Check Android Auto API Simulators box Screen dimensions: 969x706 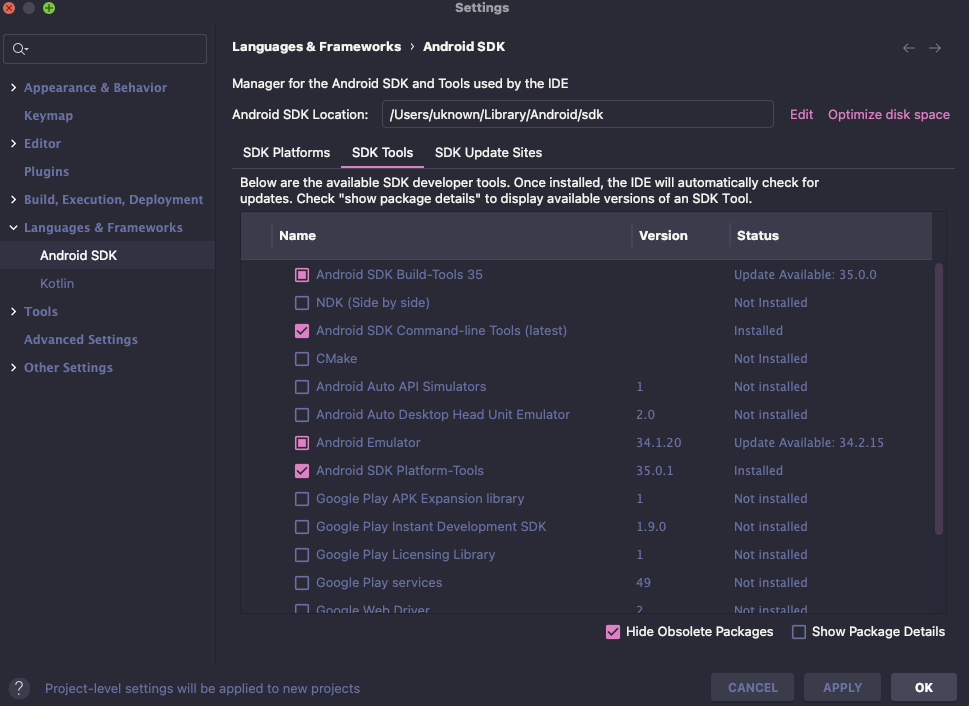302,387
